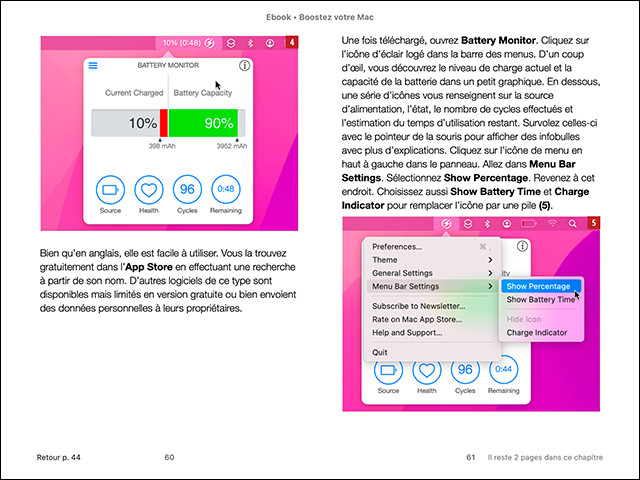Click the Wi-Fi icon in right menu bar
This screenshot has height=480, width=640.
(x=551, y=224)
